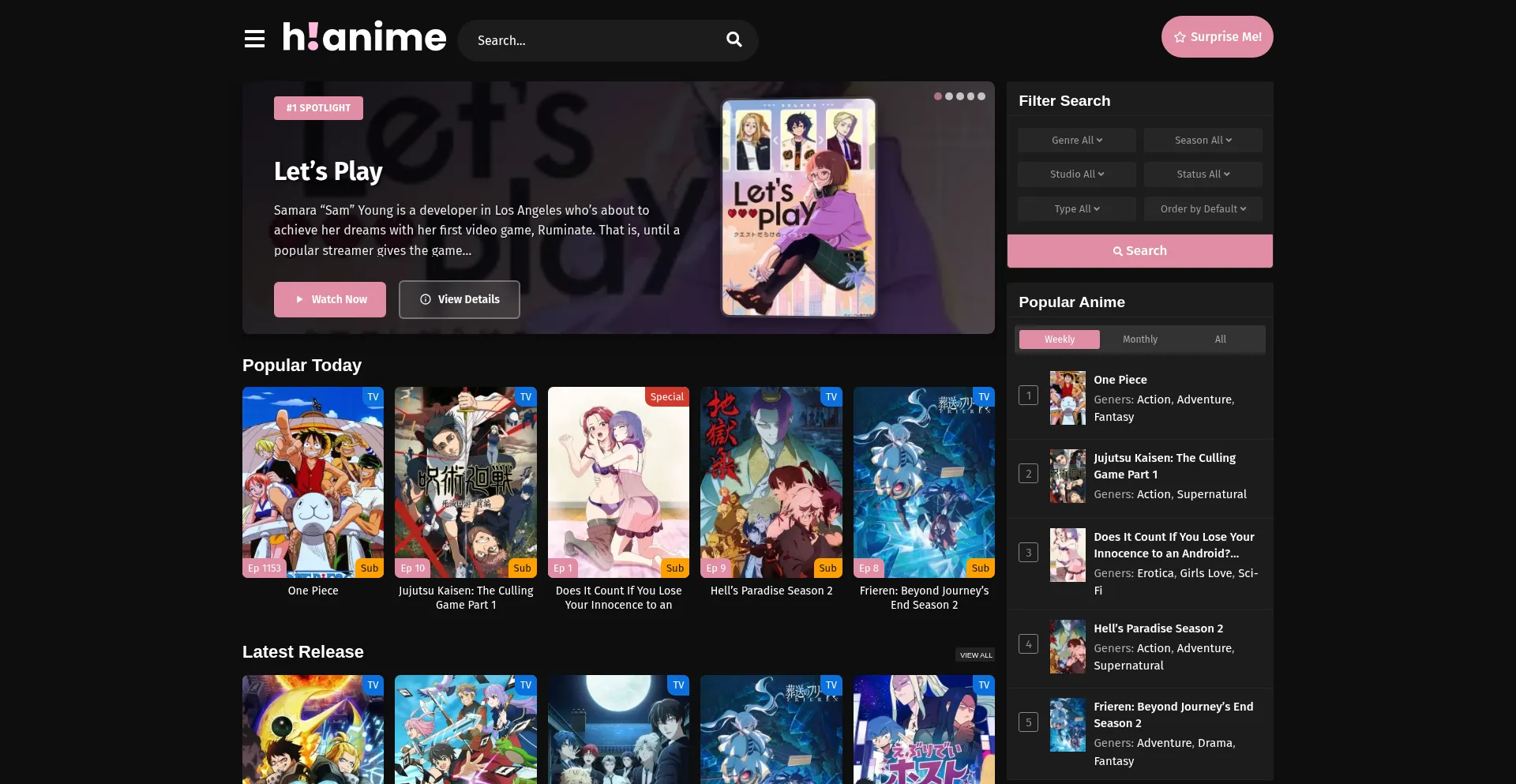
Task: Click the Ep 9 badge on Hell's Paradise
Action: click(x=716, y=568)
